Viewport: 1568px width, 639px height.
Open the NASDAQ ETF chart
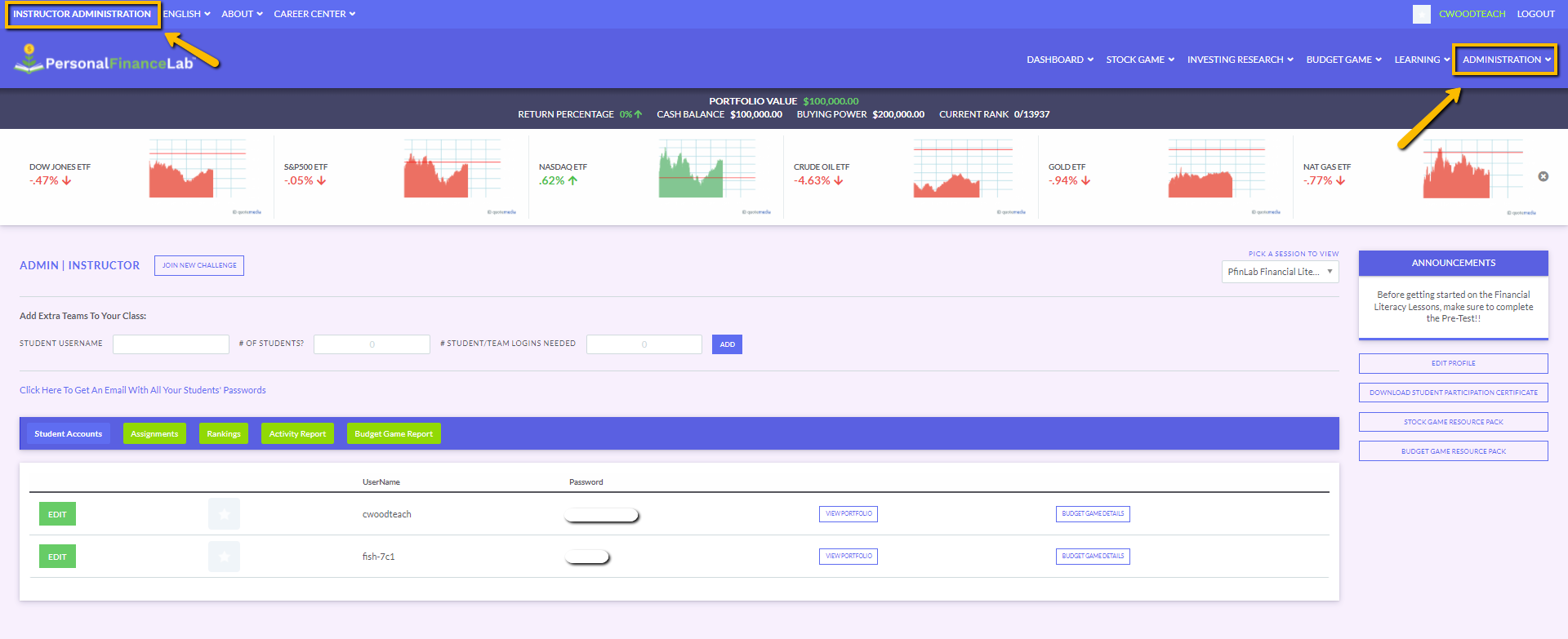coord(707,168)
